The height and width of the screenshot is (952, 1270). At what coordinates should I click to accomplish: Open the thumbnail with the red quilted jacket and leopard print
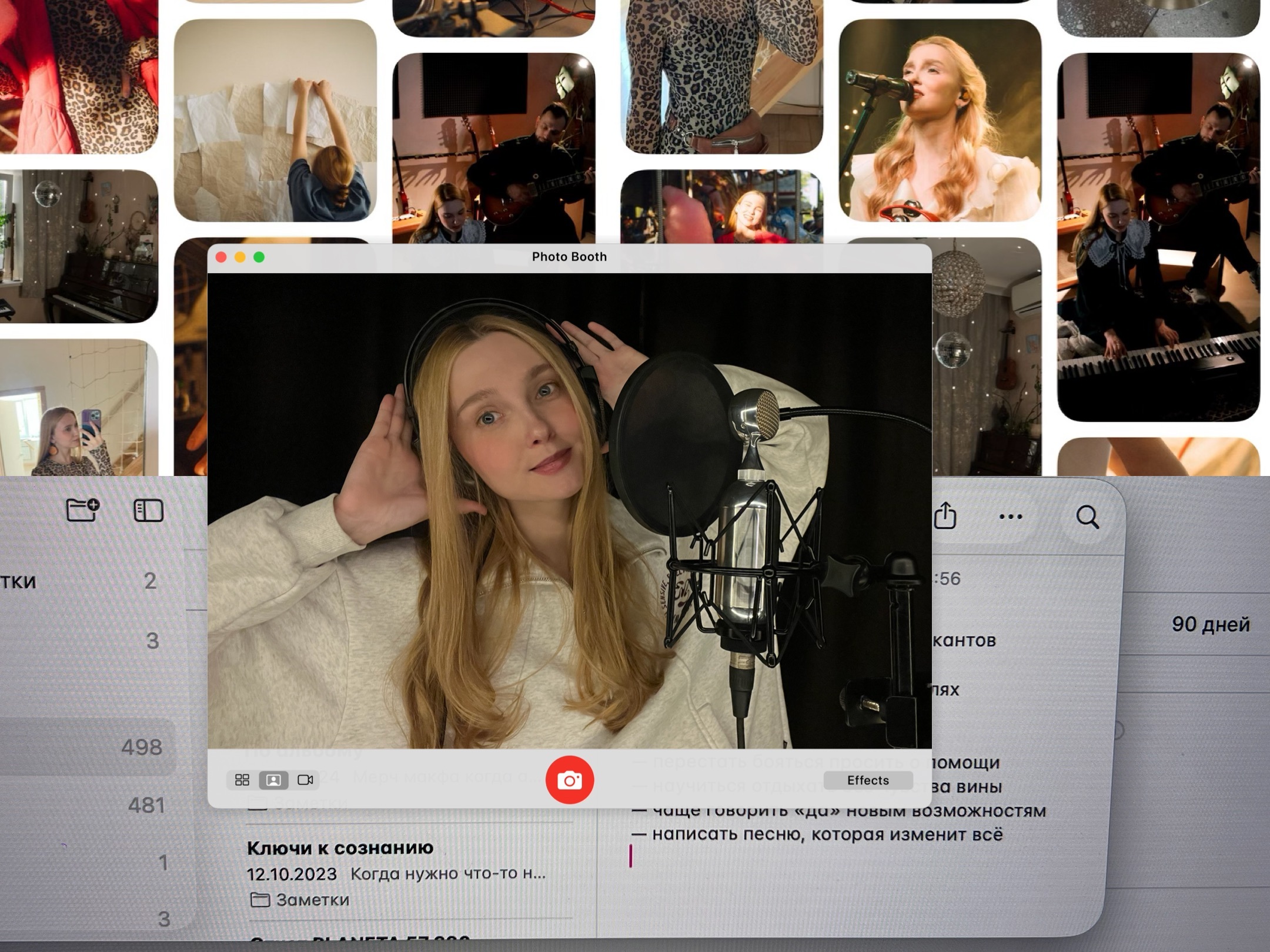click(79, 76)
